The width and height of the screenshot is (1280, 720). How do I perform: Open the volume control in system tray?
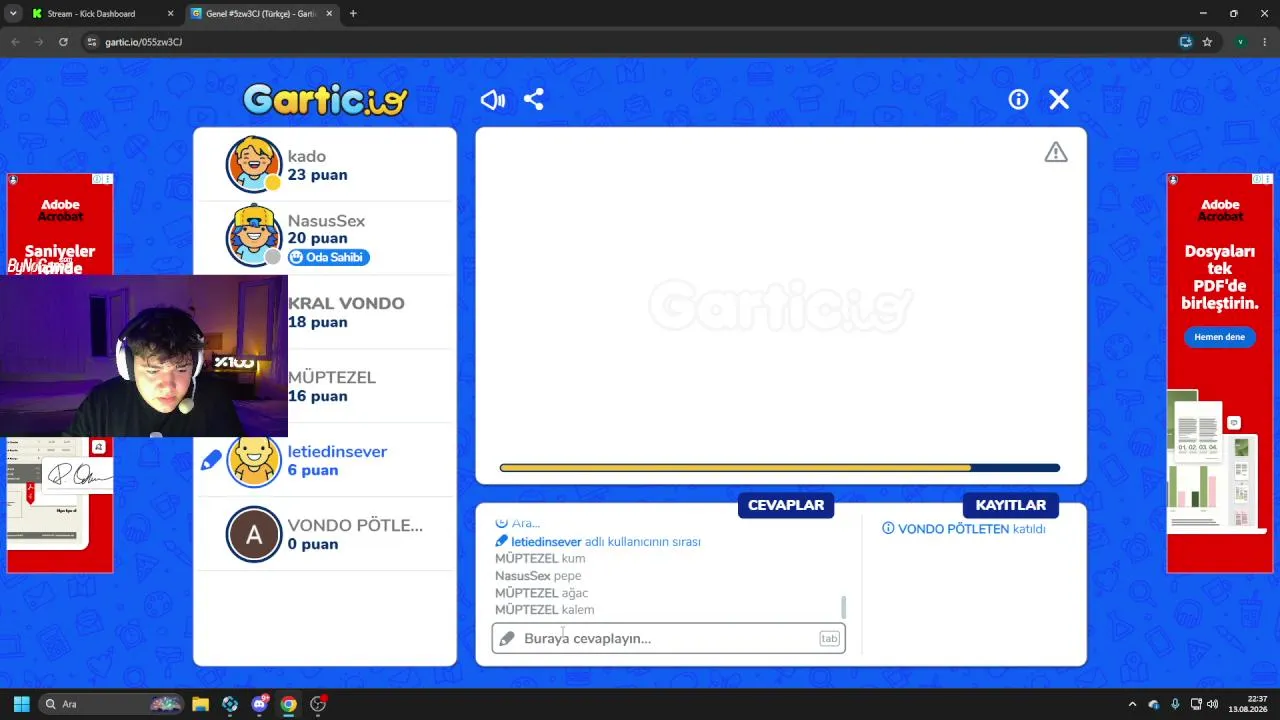[x=1212, y=704]
